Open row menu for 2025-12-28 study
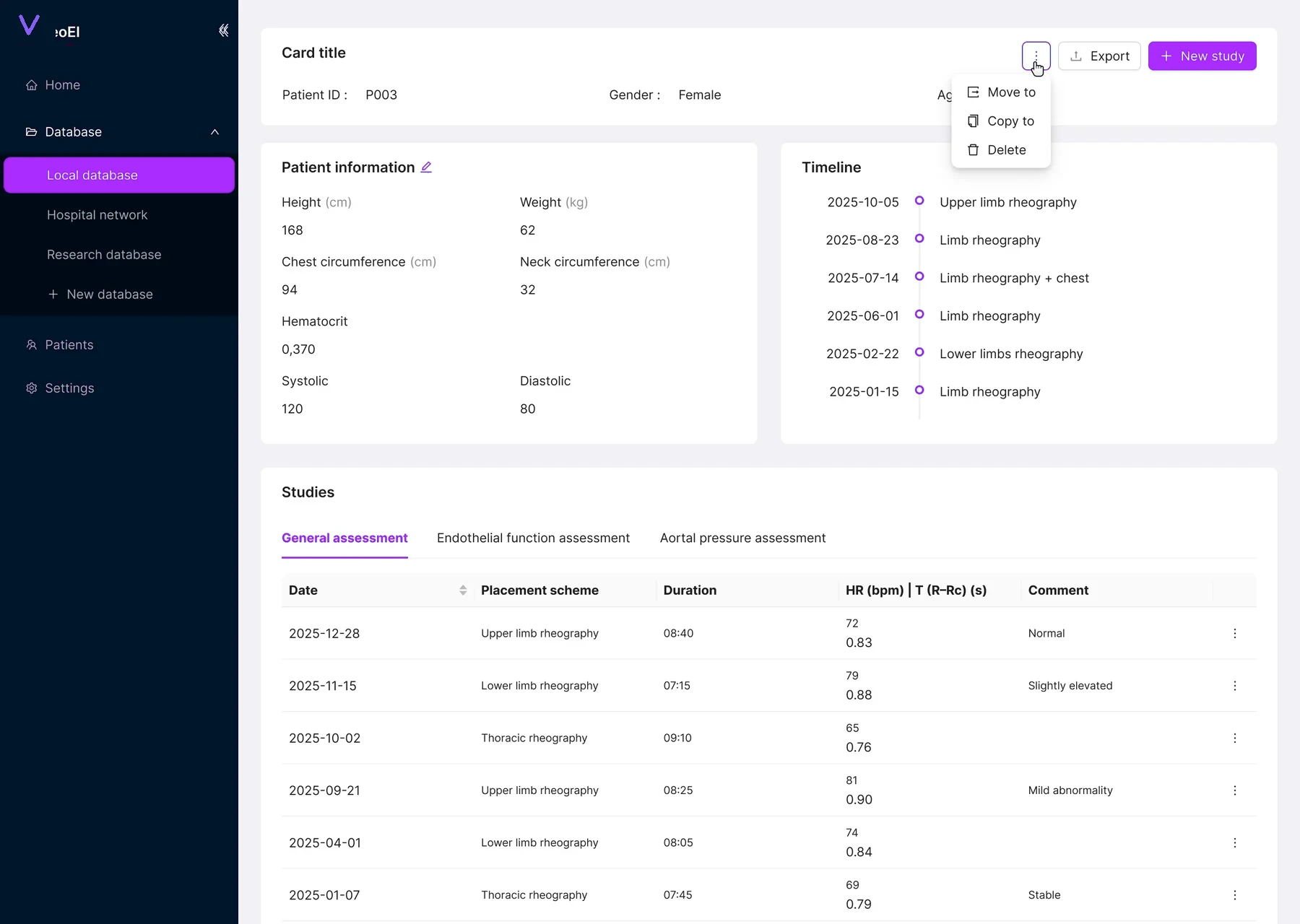This screenshot has height=924, width=1300. tap(1234, 634)
